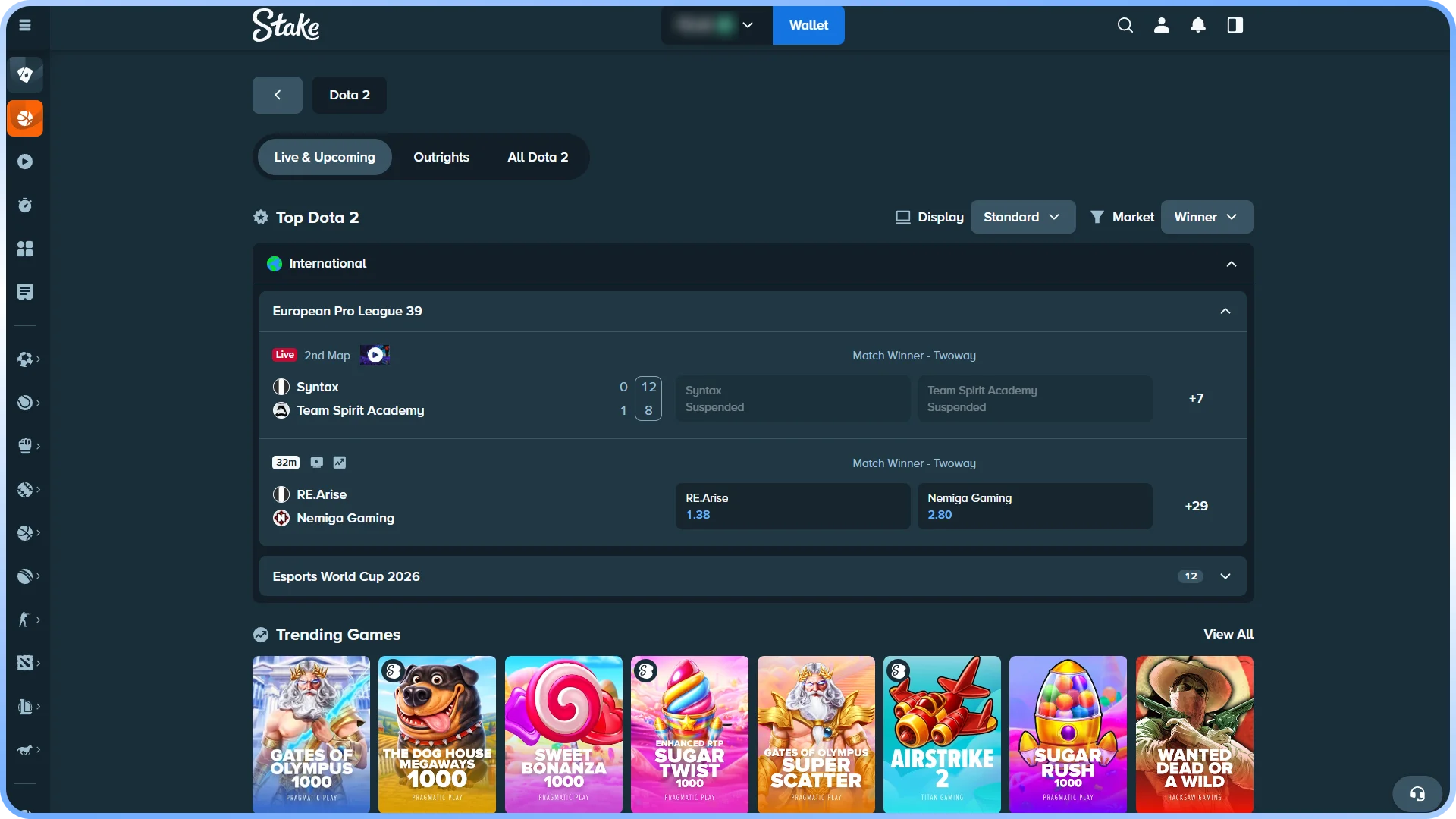
Task: Open the bet slip icon in sidebar
Action: 25,292
